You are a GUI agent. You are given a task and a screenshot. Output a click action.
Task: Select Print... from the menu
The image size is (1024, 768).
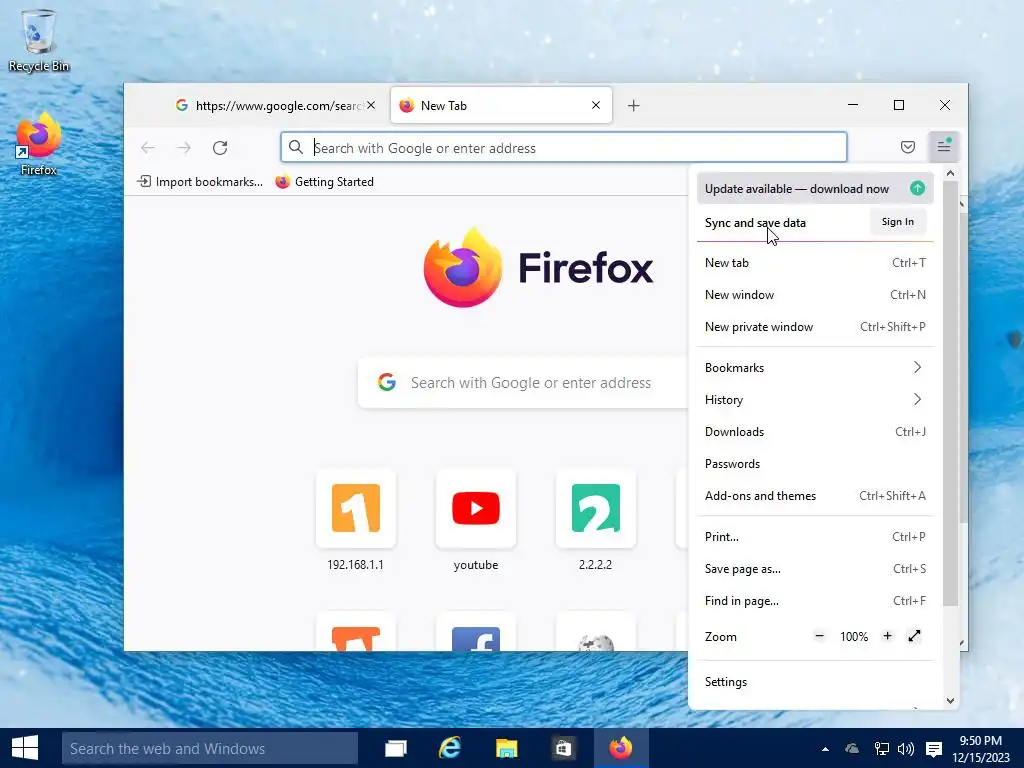pyautogui.click(x=815, y=537)
